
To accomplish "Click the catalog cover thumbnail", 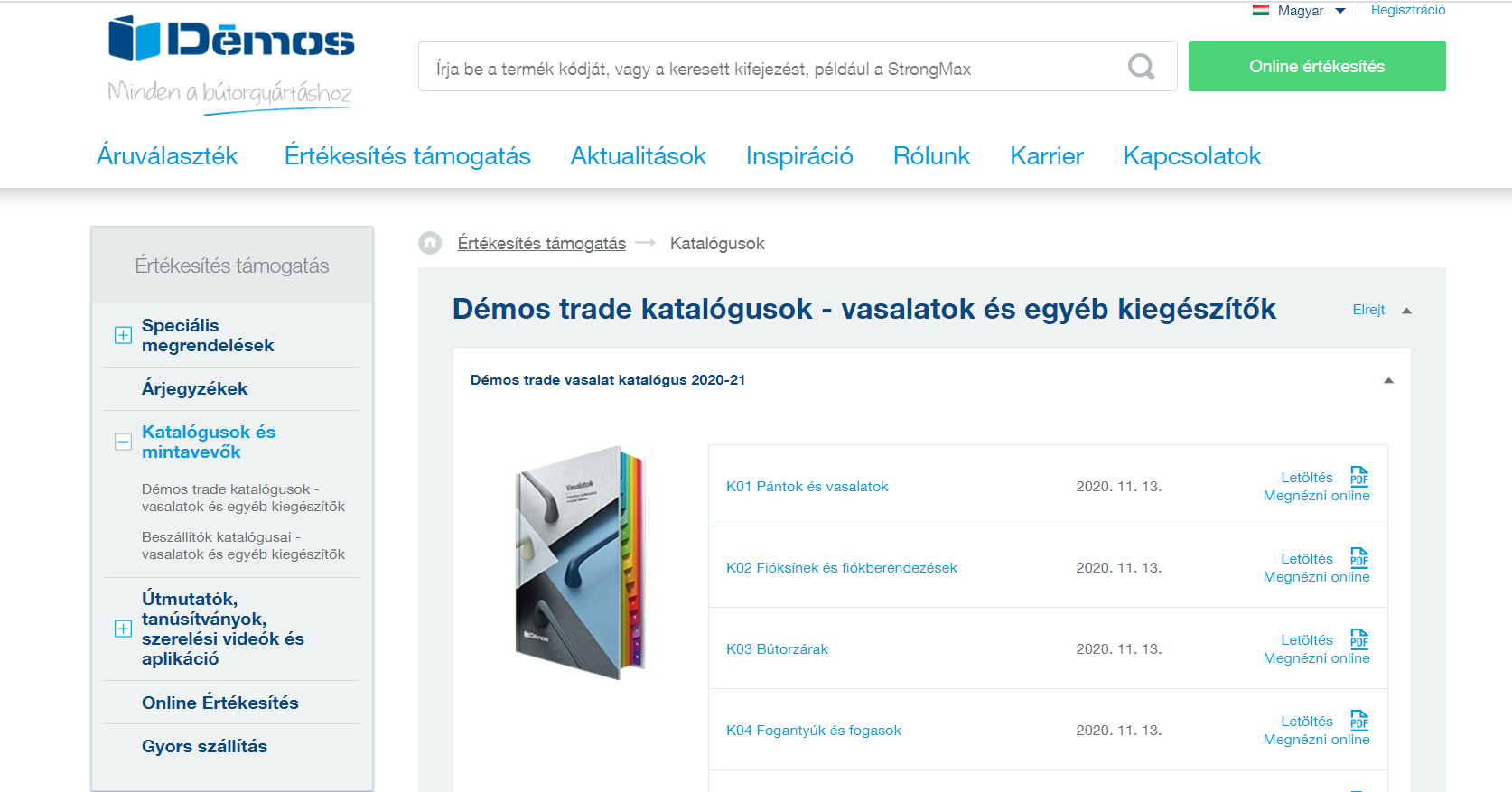I will pyautogui.click(x=580, y=562).
